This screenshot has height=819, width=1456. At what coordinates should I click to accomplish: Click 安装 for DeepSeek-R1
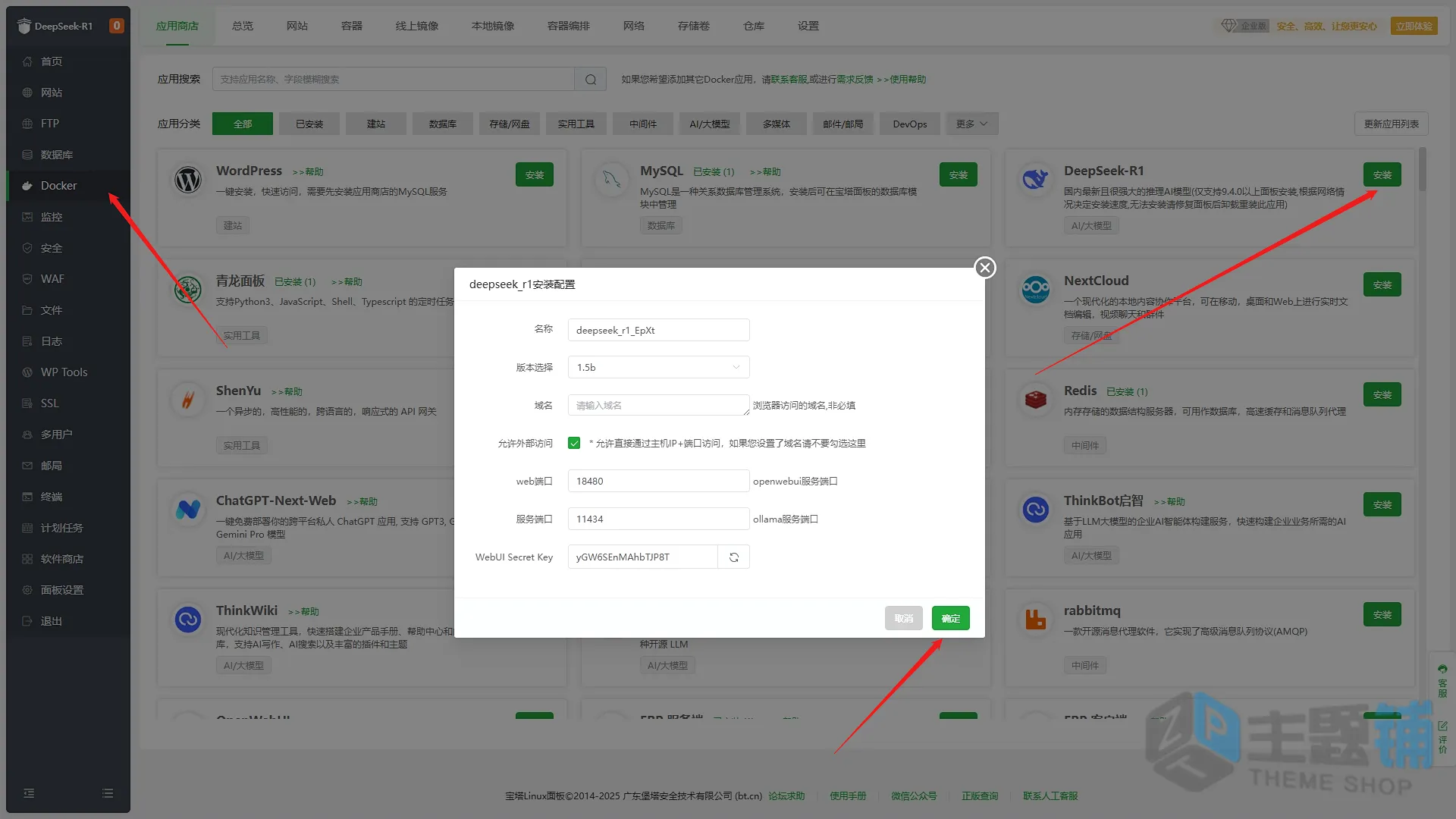tap(1382, 175)
